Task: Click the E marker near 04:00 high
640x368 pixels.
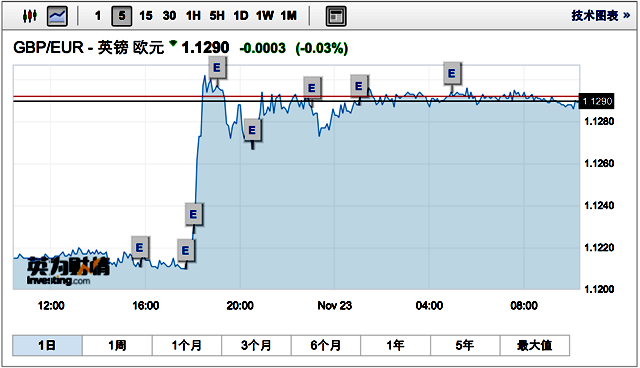Action: coord(452,73)
